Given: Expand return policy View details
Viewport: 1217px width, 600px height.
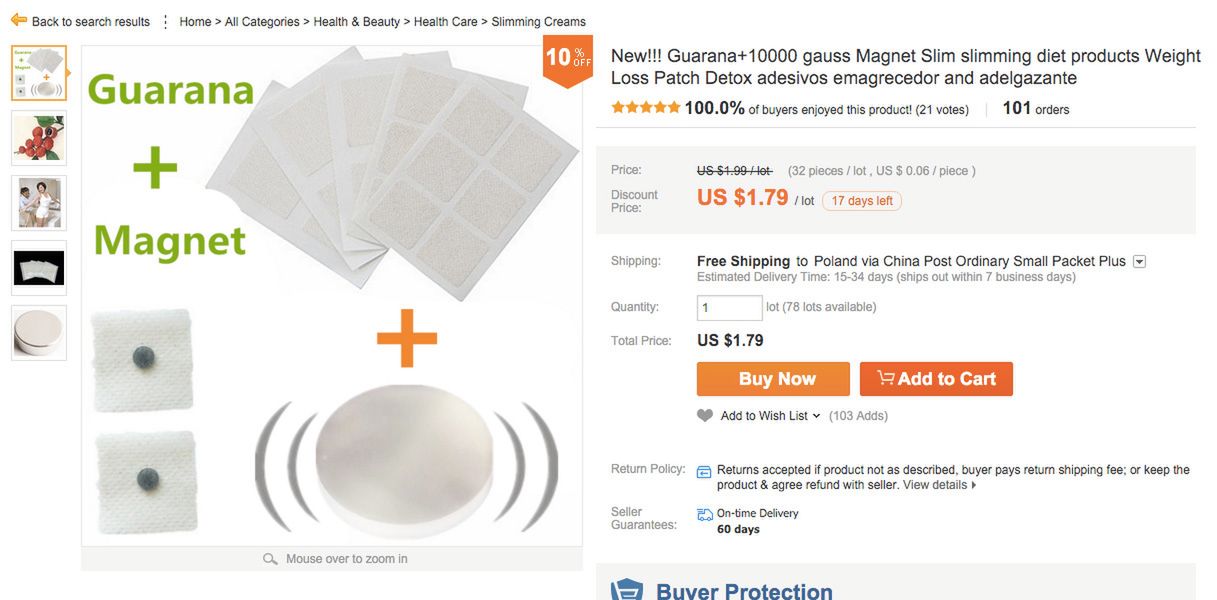Looking at the screenshot, I should coord(939,485).
